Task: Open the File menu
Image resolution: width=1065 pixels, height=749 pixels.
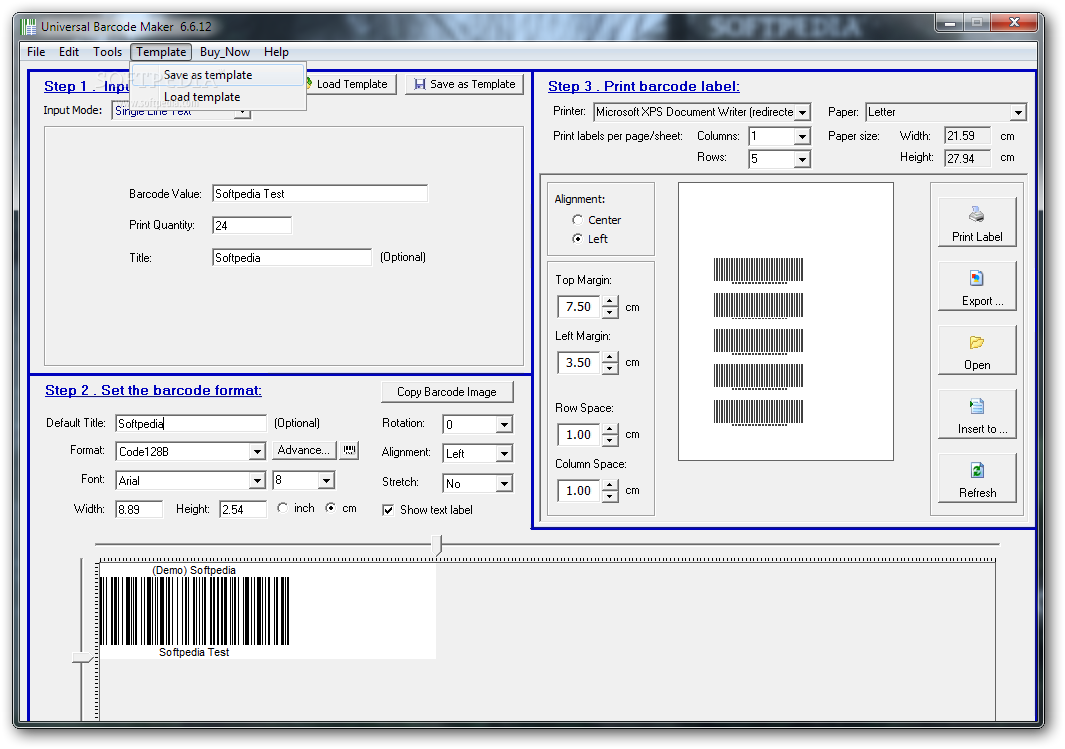Action: 36,52
